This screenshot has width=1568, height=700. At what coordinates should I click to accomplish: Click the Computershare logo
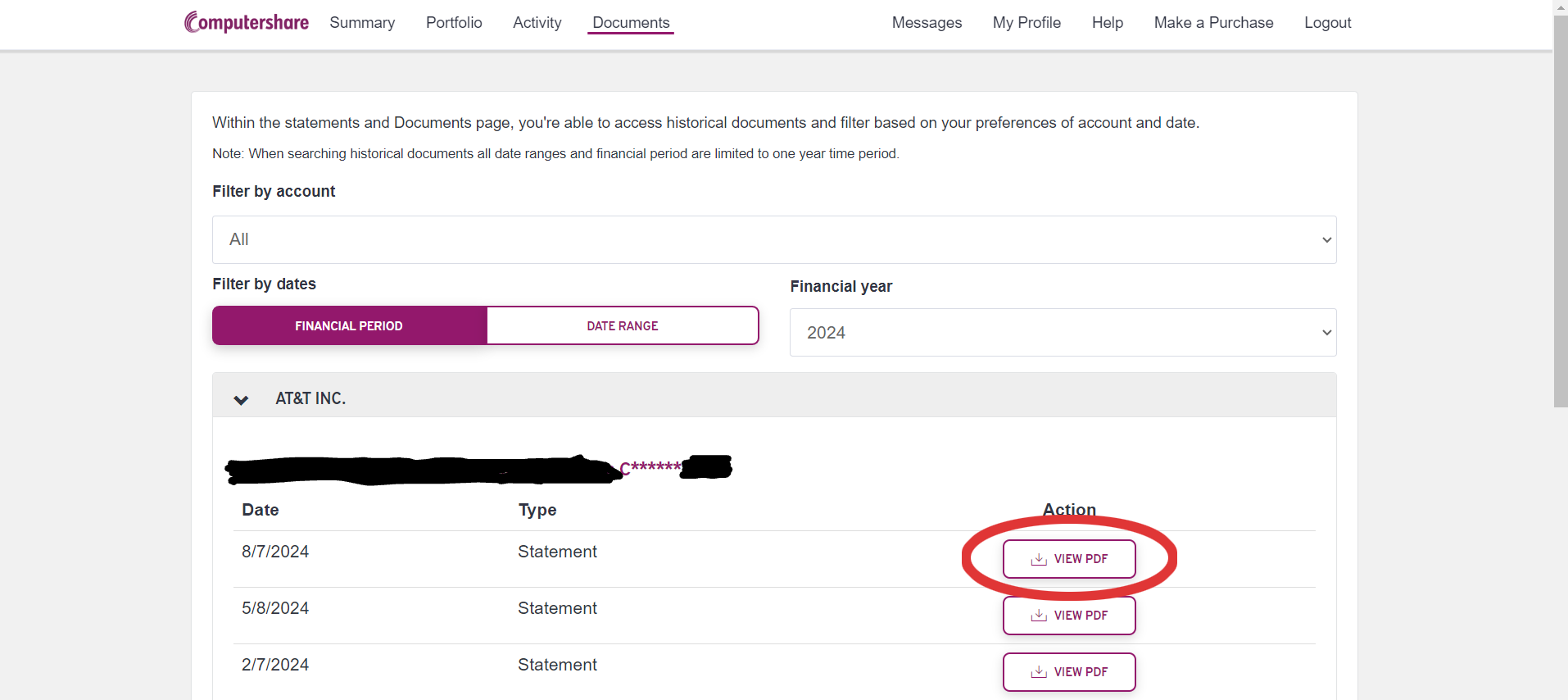coord(247,22)
